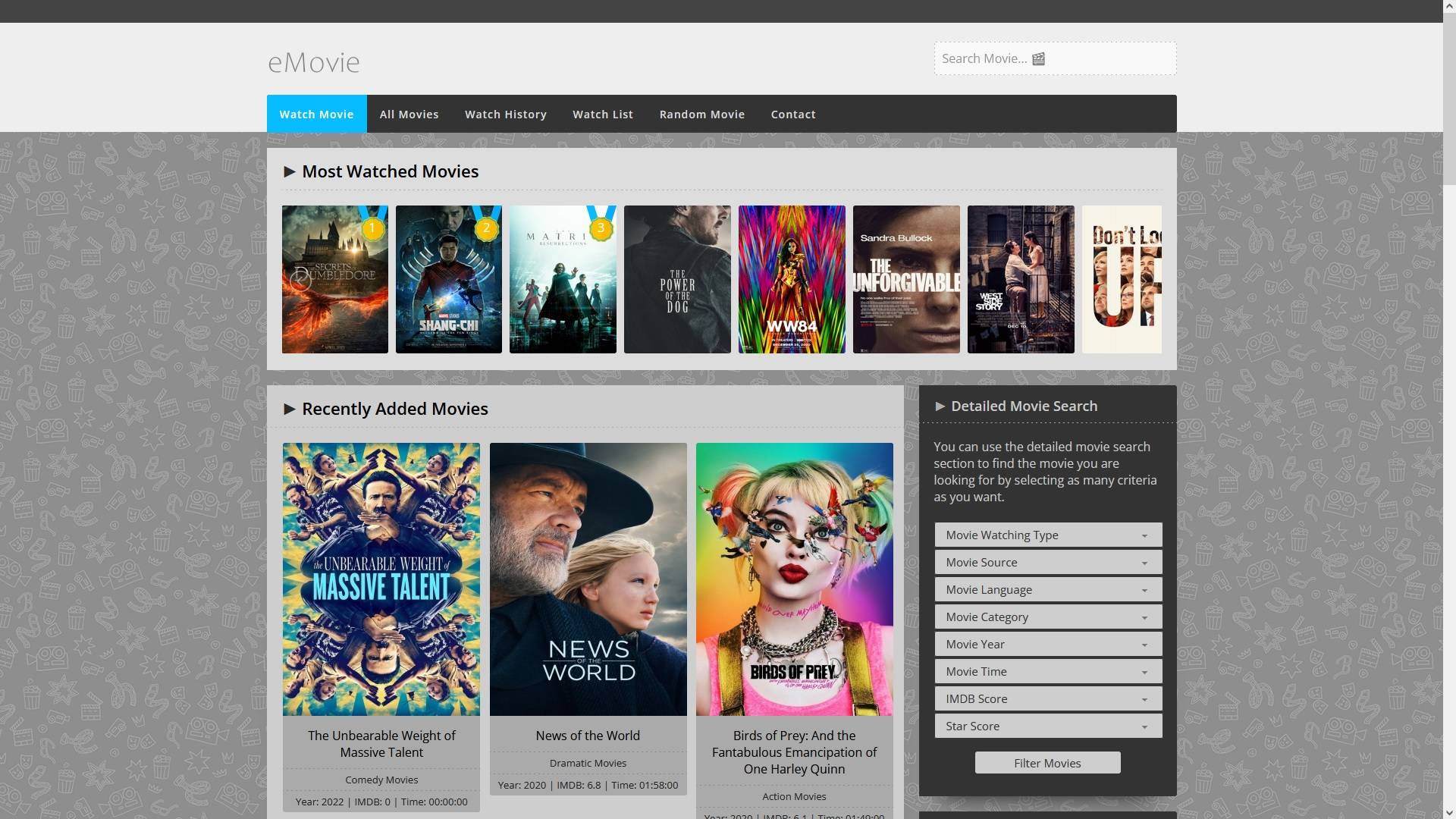Click the eMovie site logo
The image size is (1456, 819).
point(314,62)
